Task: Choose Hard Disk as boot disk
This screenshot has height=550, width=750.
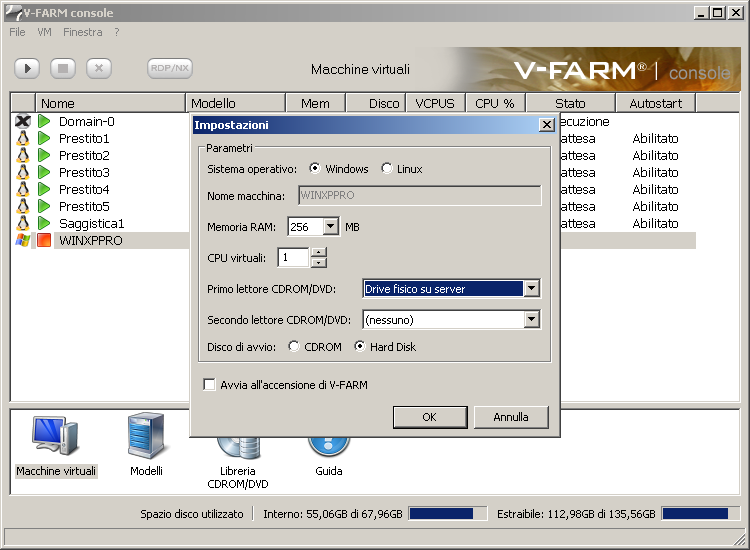Action: [360, 346]
